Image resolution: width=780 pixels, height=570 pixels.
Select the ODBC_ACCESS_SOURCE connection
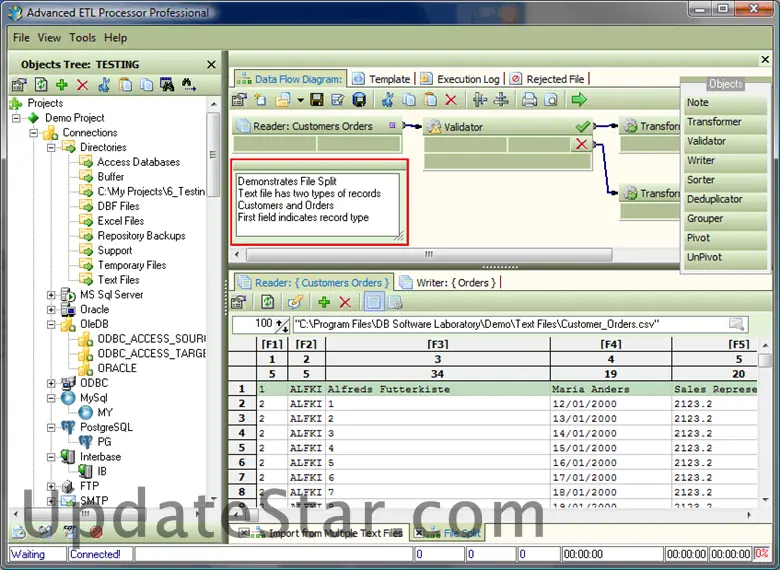151,339
